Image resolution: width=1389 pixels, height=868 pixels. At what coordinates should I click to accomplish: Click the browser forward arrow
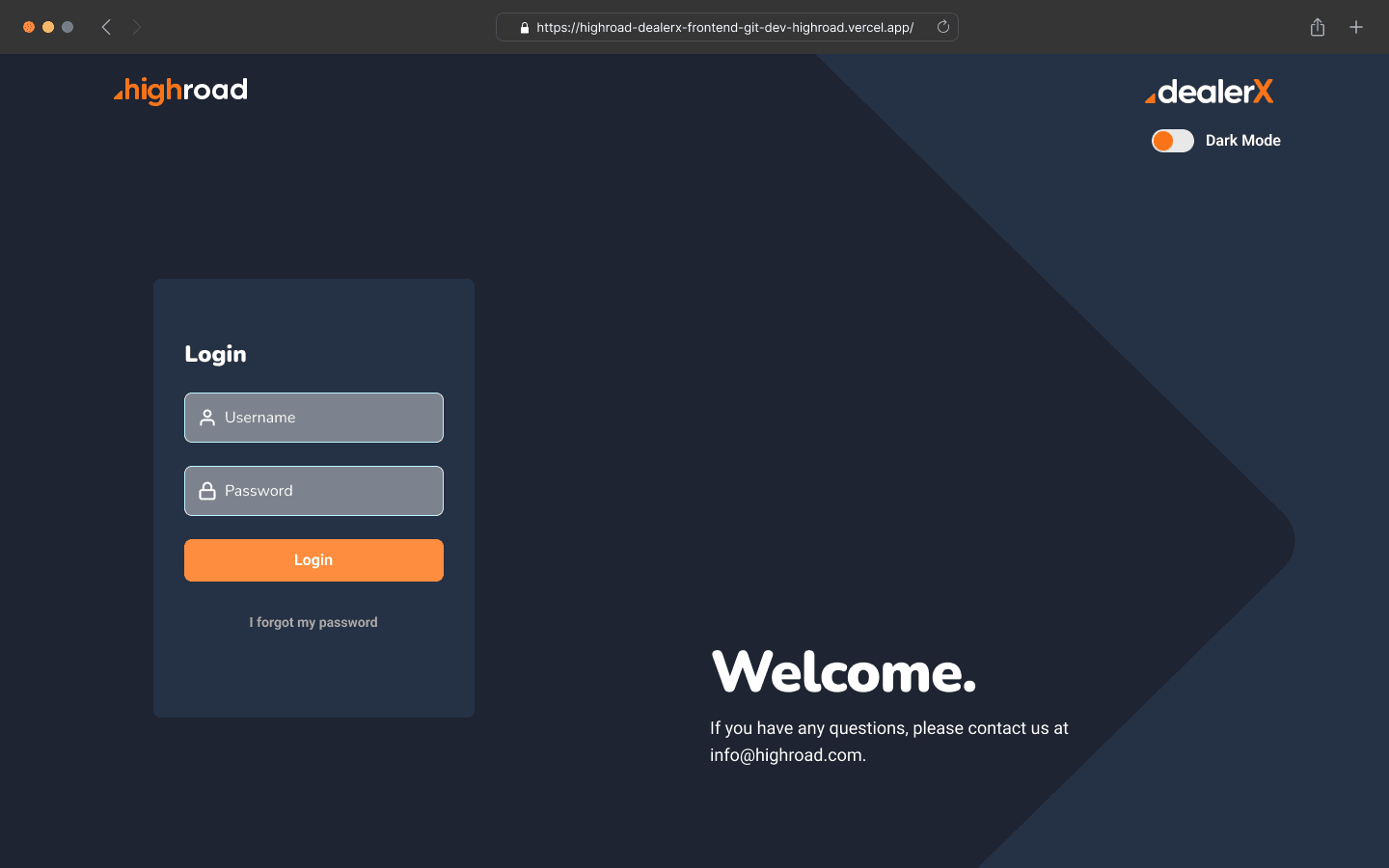(x=136, y=27)
